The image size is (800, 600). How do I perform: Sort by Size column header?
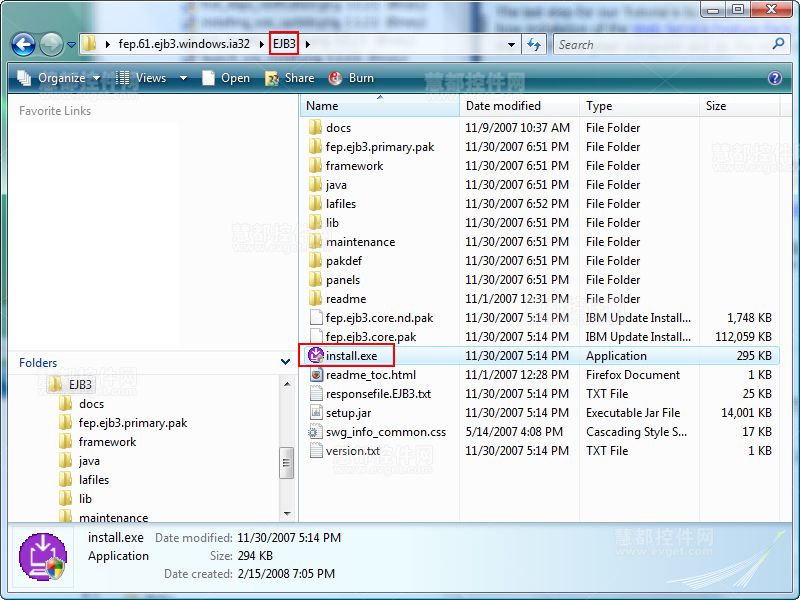tap(739, 106)
